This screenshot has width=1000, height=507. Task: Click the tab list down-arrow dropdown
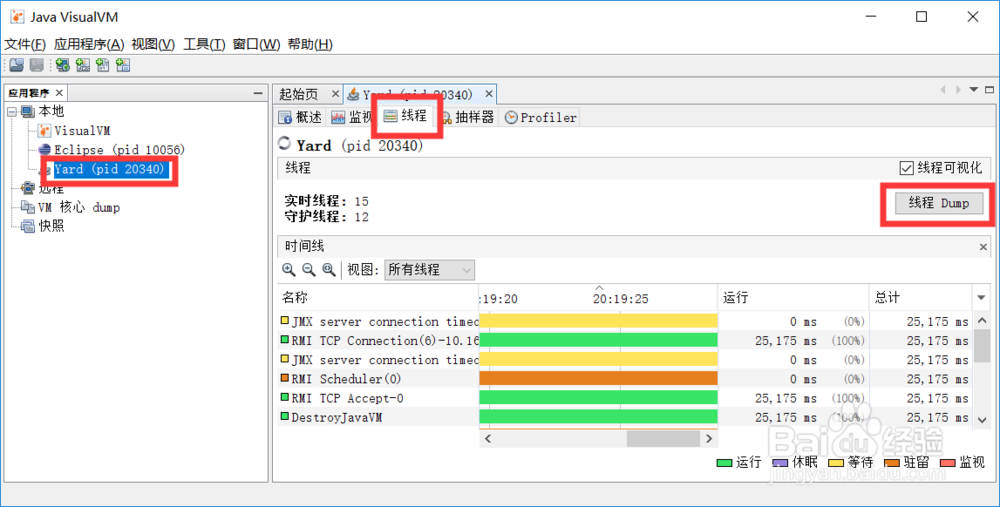point(974,90)
